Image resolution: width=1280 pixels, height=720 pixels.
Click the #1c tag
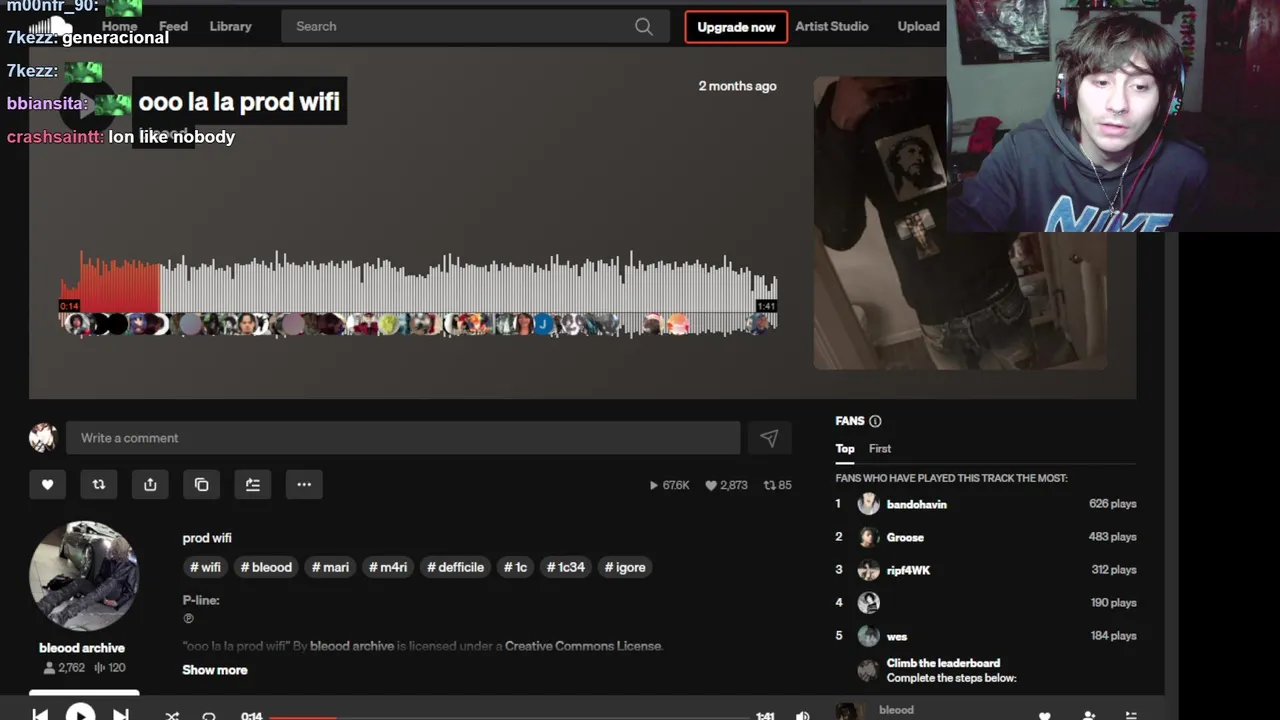[515, 567]
